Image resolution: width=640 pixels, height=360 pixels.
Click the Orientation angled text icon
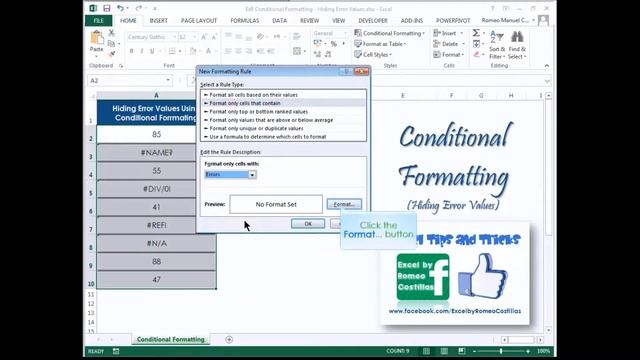[260, 37]
